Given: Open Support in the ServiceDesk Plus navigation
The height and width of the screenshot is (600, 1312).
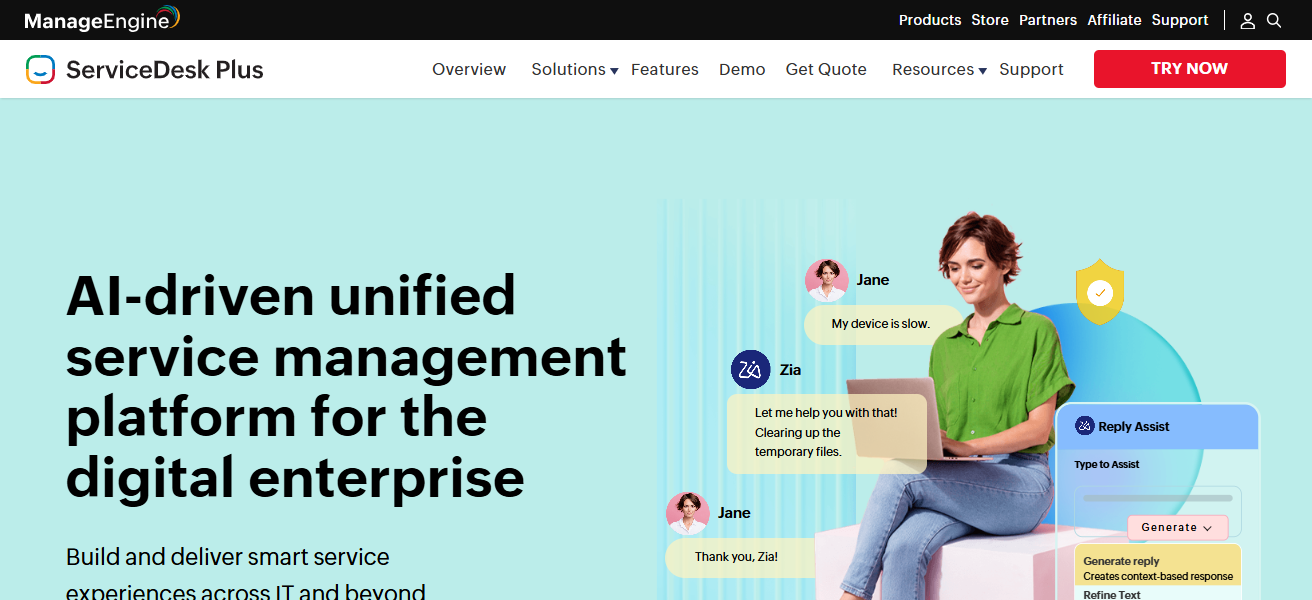Looking at the screenshot, I should pos(1031,70).
